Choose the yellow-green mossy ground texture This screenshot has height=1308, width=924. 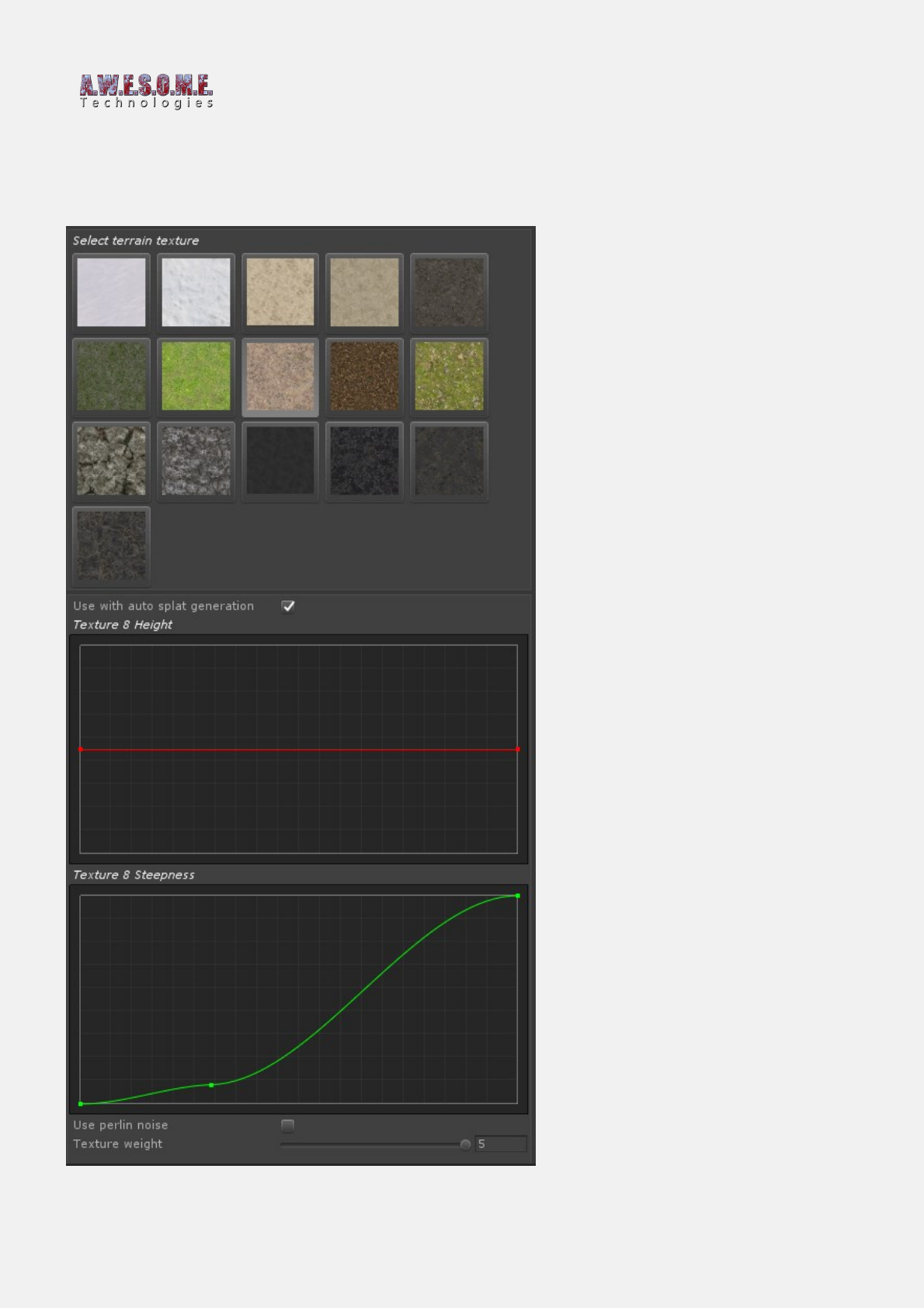449,377
